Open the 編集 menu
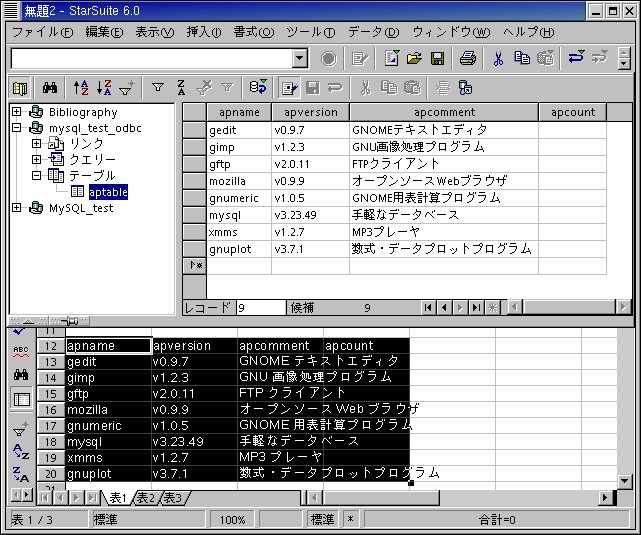 tap(104, 32)
